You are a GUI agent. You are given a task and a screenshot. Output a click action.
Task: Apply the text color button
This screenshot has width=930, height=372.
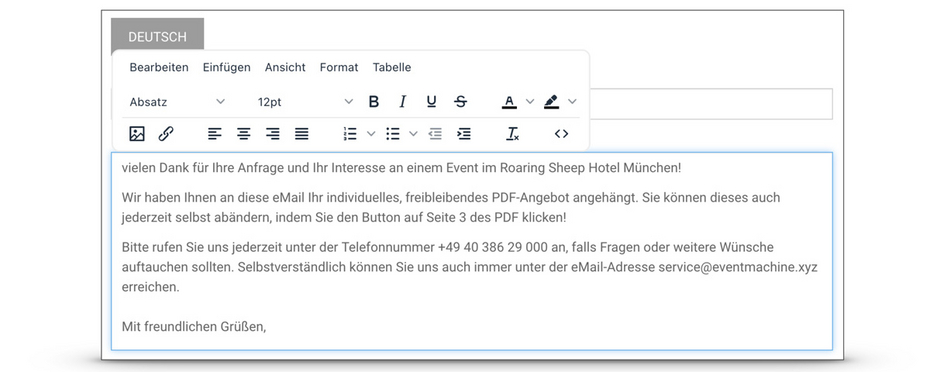pos(509,101)
